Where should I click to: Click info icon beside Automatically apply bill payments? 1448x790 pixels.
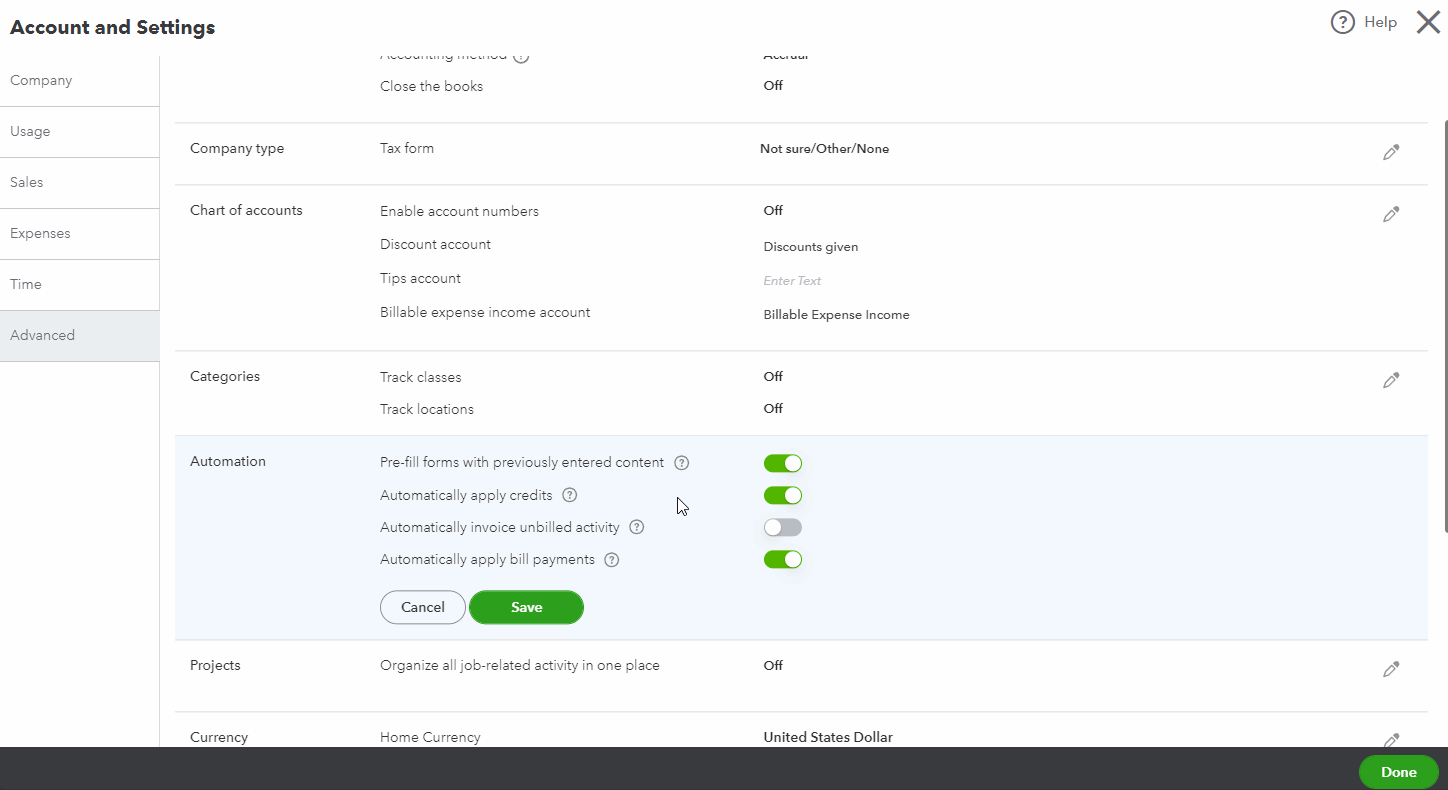tap(612, 560)
